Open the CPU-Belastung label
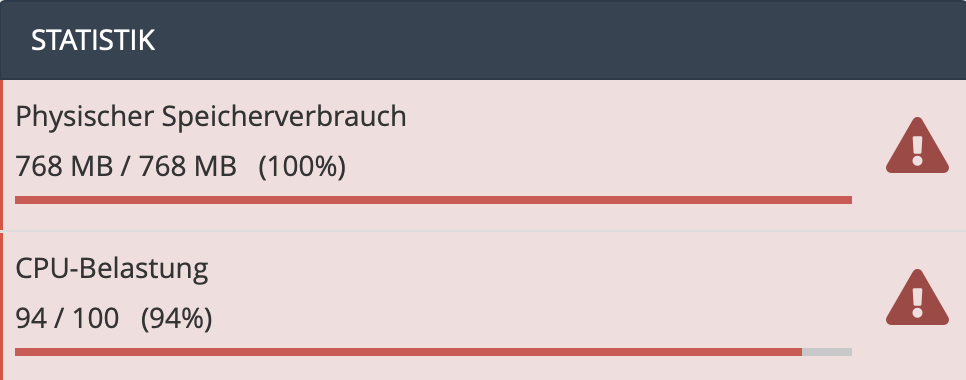 [x=112, y=269]
